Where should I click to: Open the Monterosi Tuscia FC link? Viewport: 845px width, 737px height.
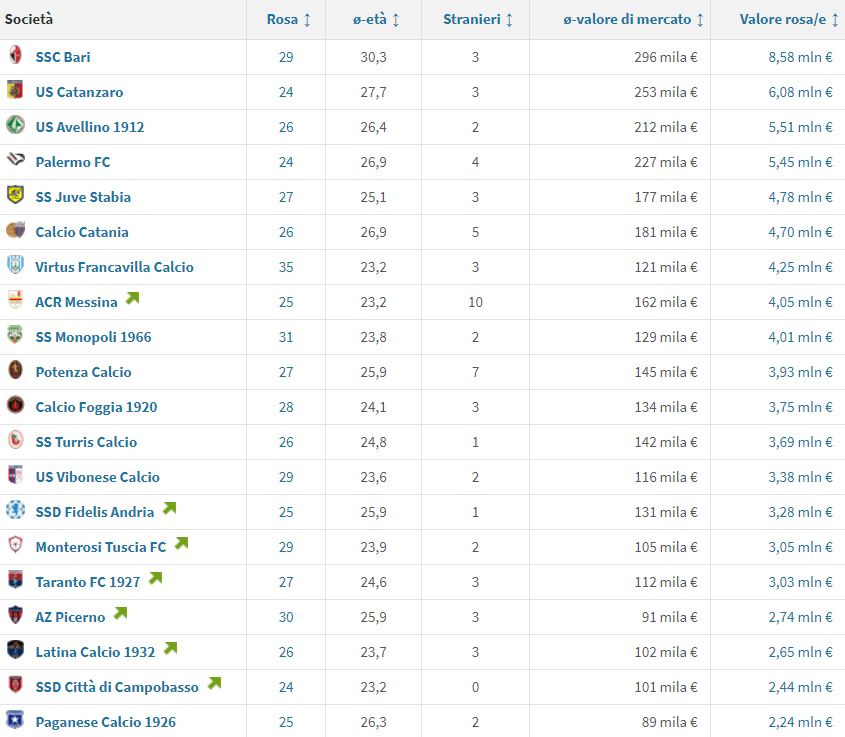tap(101, 547)
